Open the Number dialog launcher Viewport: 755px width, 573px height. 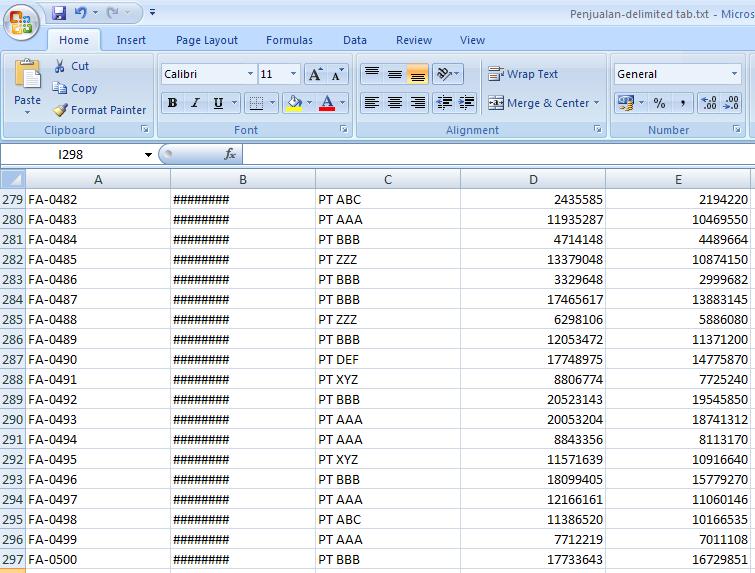click(x=737, y=129)
